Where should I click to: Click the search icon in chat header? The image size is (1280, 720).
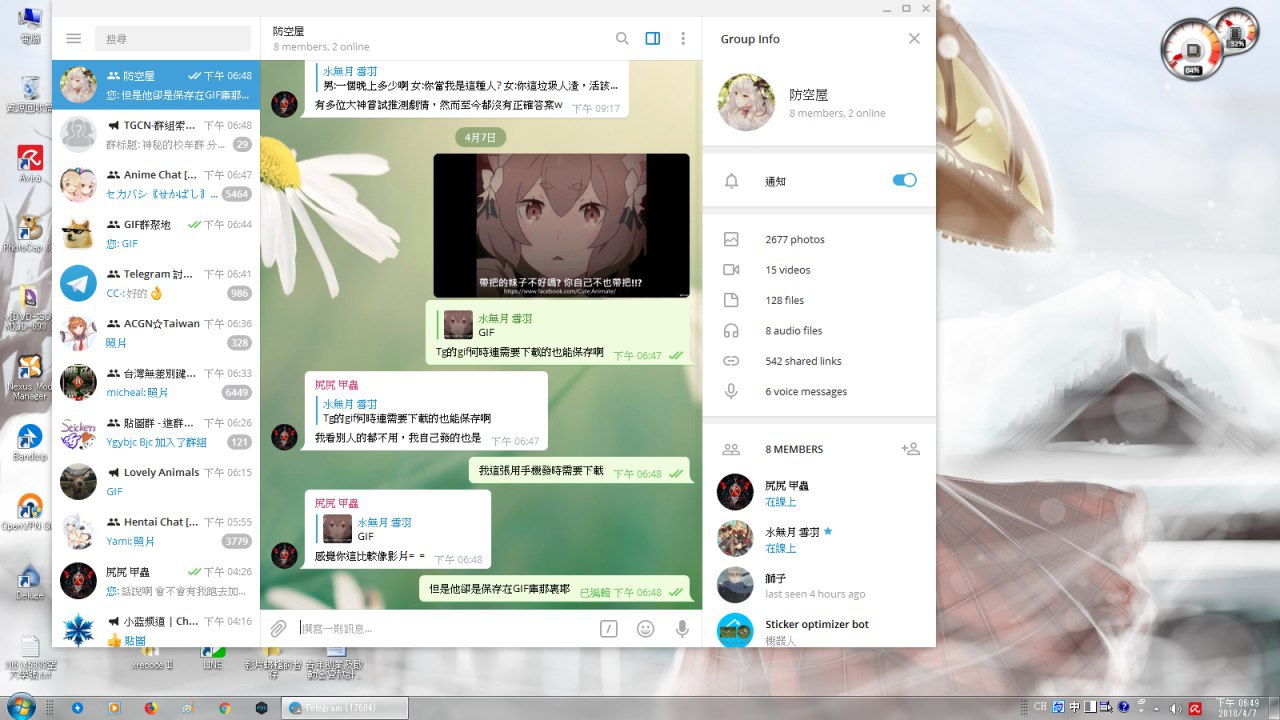622,39
